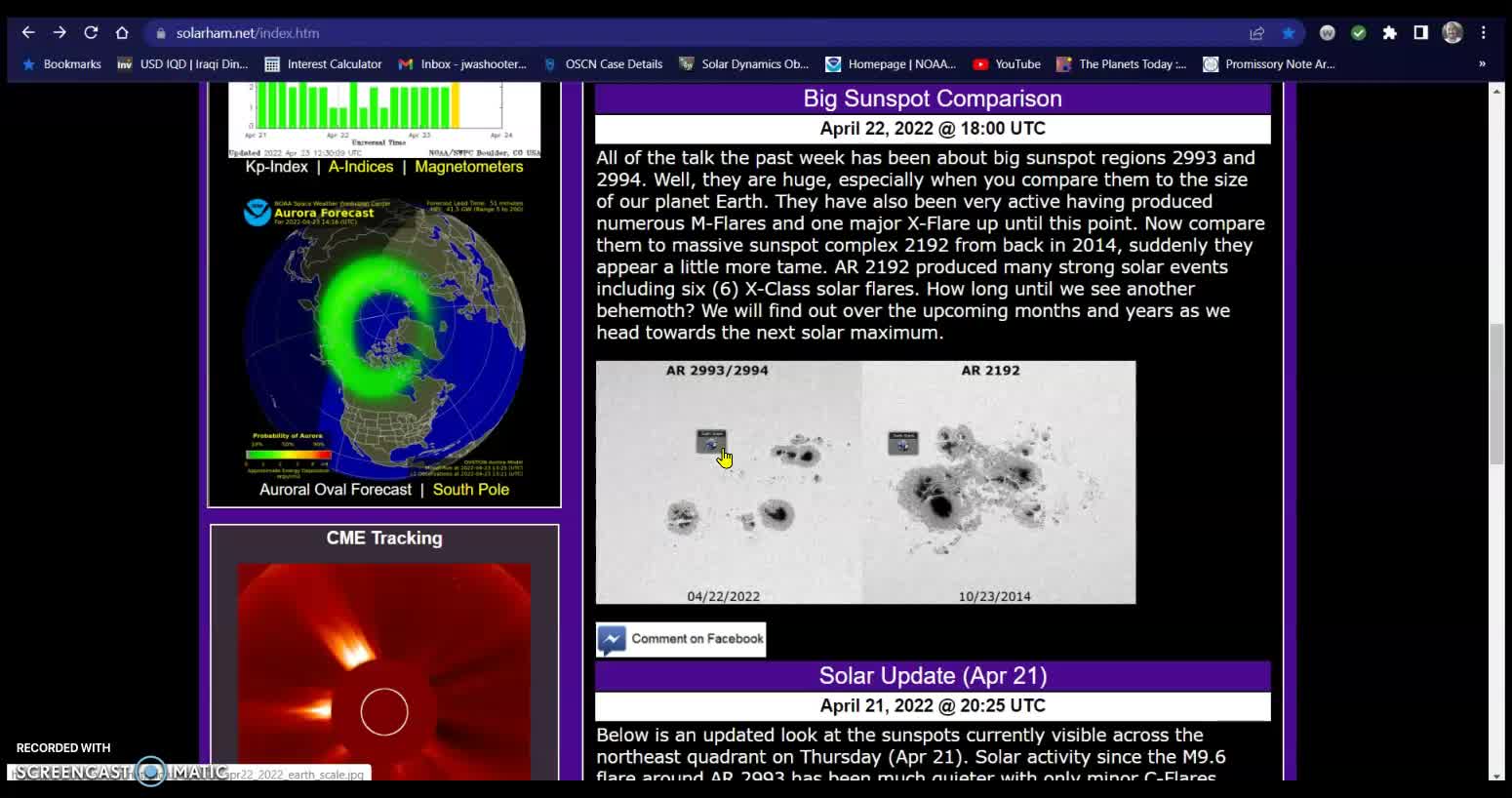Image resolution: width=1512 pixels, height=798 pixels.
Task: Open USD IQD Iraqi Dinar bookmark
Action: [x=182, y=64]
